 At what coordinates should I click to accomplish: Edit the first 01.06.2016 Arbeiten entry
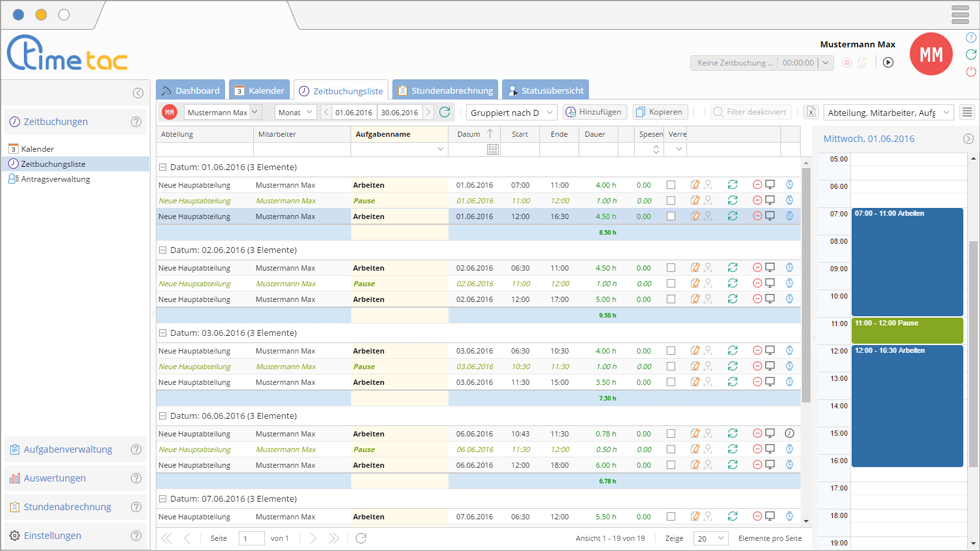click(x=695, y=185)
